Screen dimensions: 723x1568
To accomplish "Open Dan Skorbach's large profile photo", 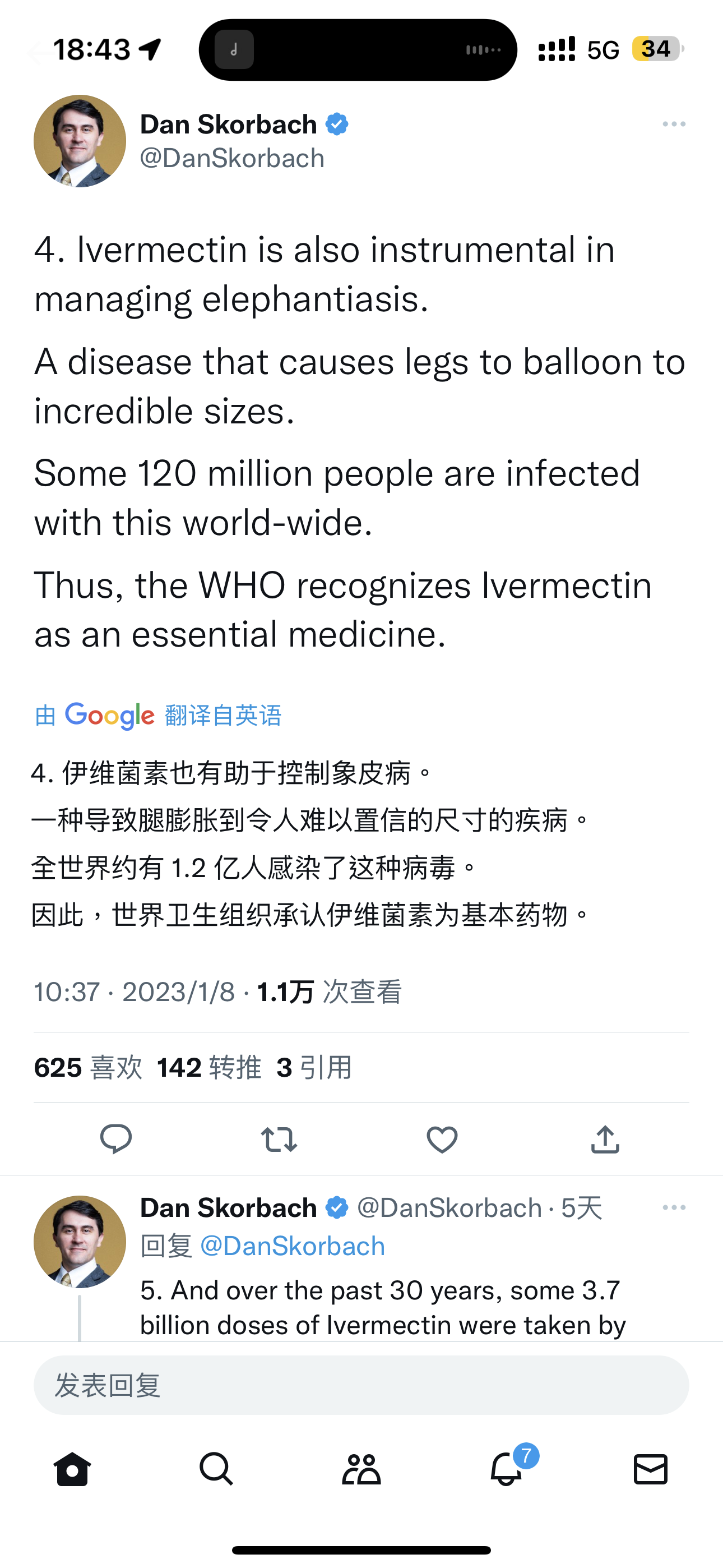I will pyautogui.click(x=80, y=141).
